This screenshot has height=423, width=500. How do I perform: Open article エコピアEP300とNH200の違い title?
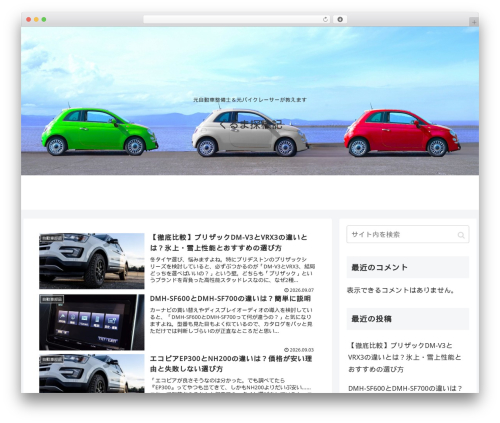pos(231,364)
